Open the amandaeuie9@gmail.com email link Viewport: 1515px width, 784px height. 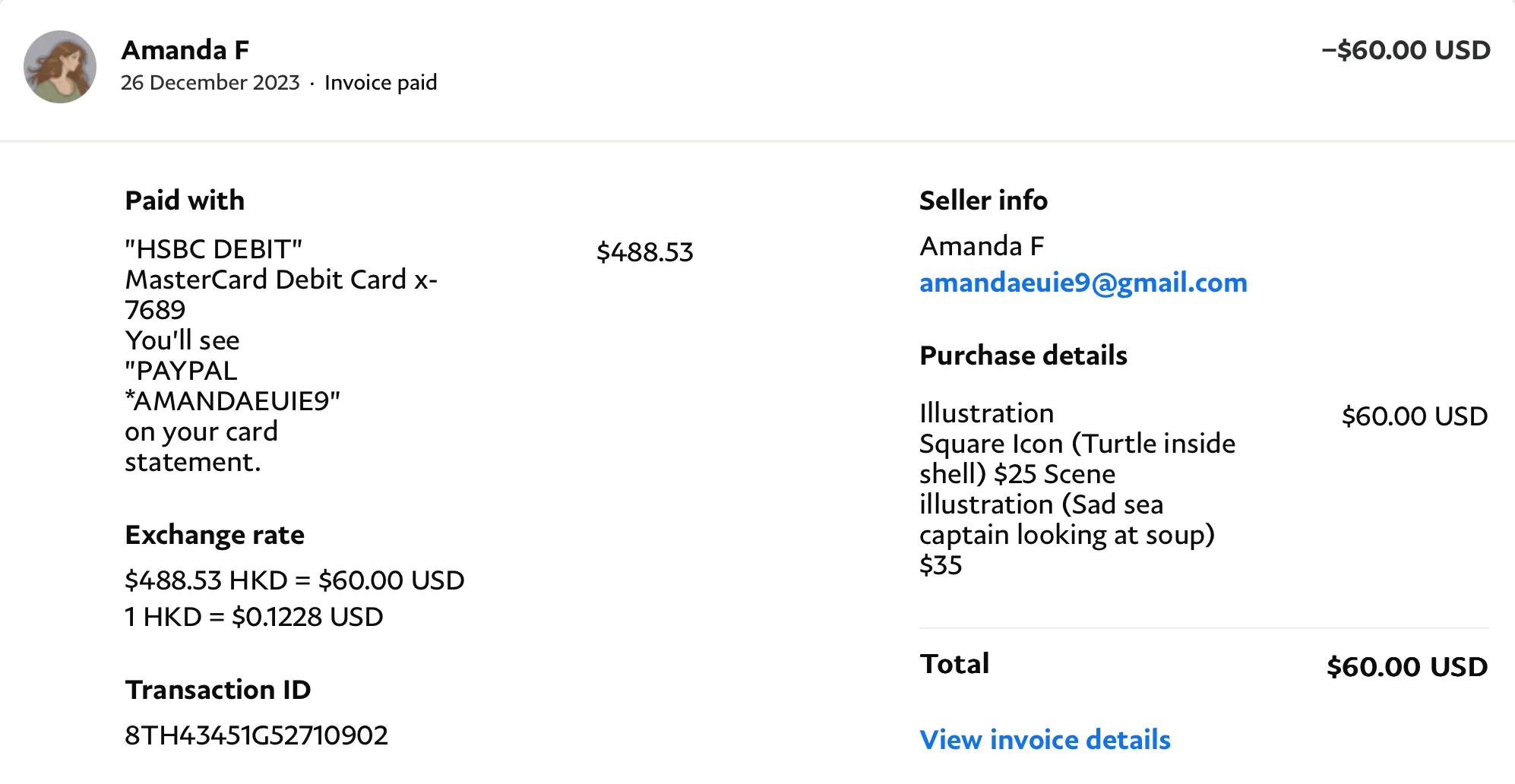[1083, 283]
